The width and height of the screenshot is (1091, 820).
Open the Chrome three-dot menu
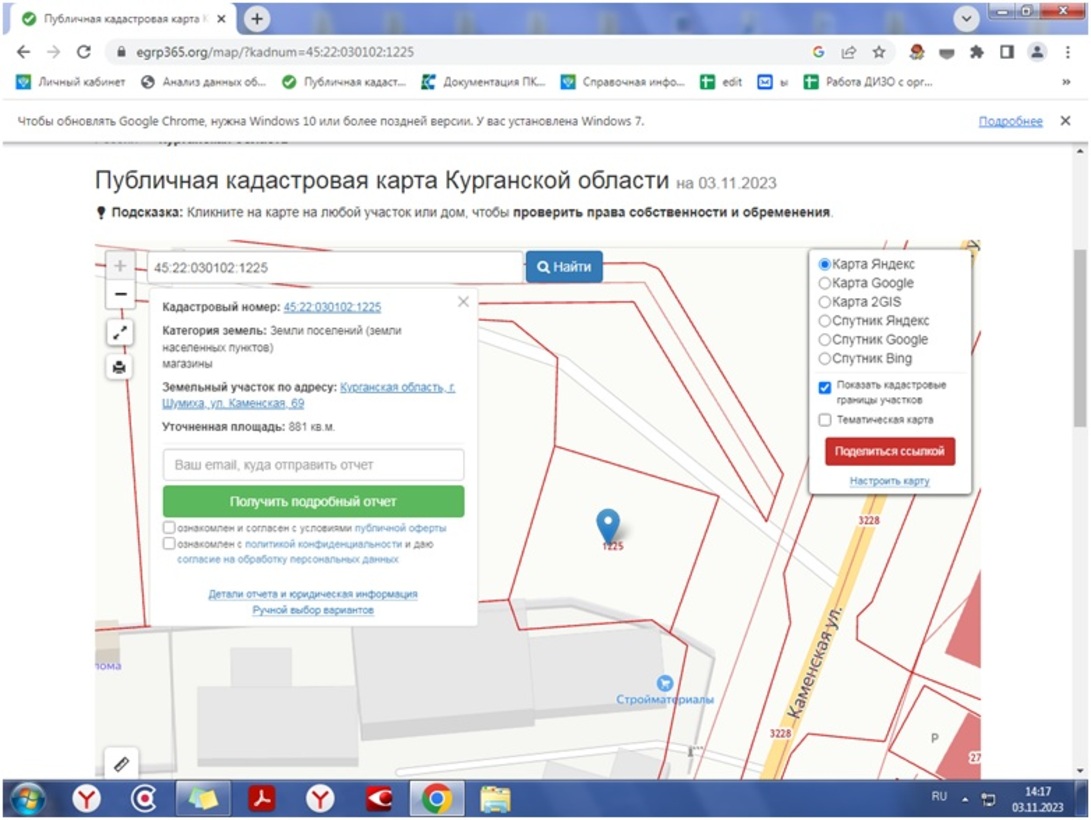point(1067,52)
